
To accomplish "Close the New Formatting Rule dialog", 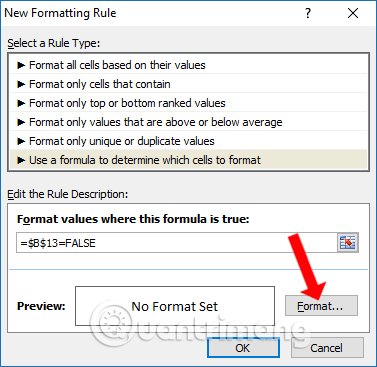I will (353, 13).
